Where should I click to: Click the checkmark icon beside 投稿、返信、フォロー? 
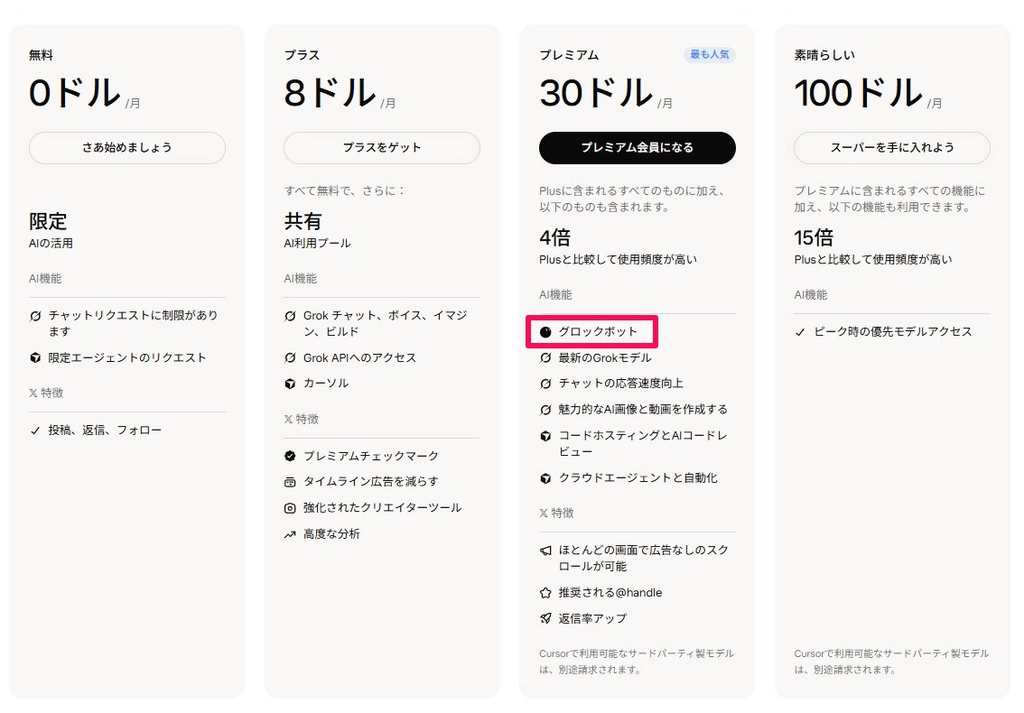coord(35,430)
